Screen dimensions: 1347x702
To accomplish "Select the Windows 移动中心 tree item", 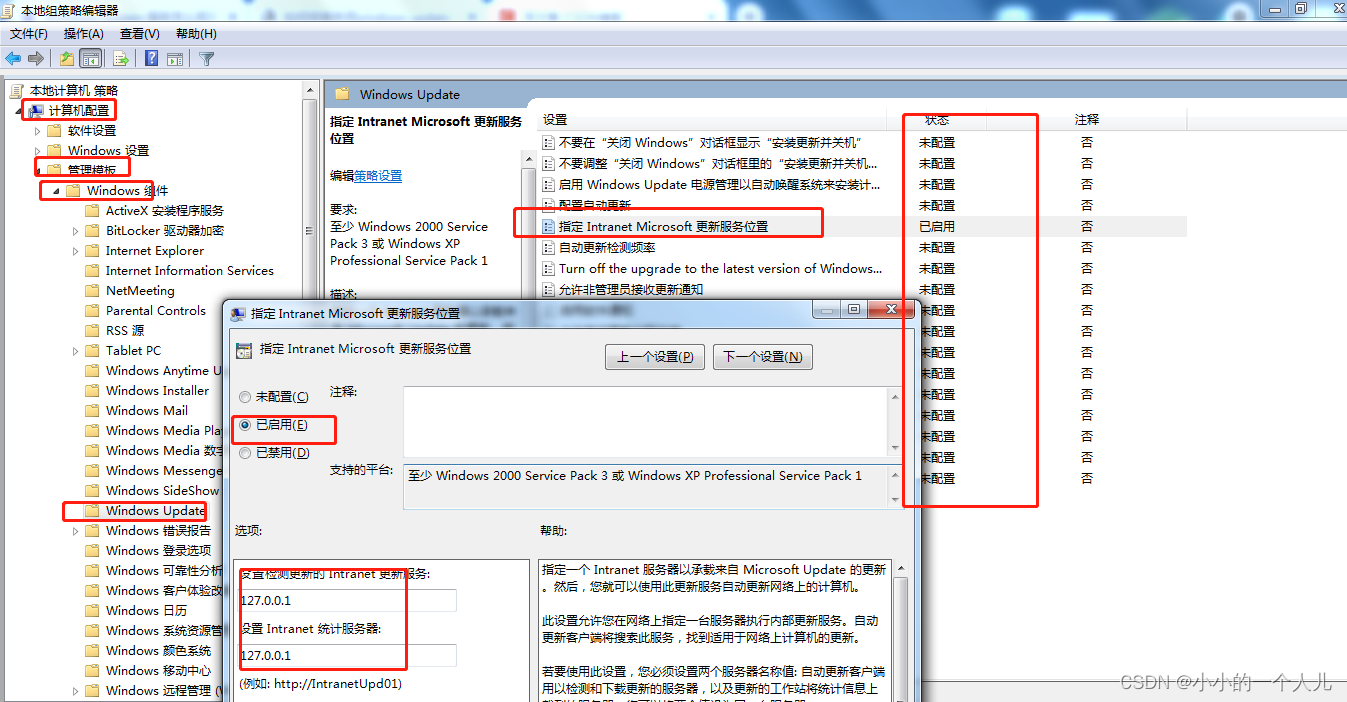I will (159, 671).
